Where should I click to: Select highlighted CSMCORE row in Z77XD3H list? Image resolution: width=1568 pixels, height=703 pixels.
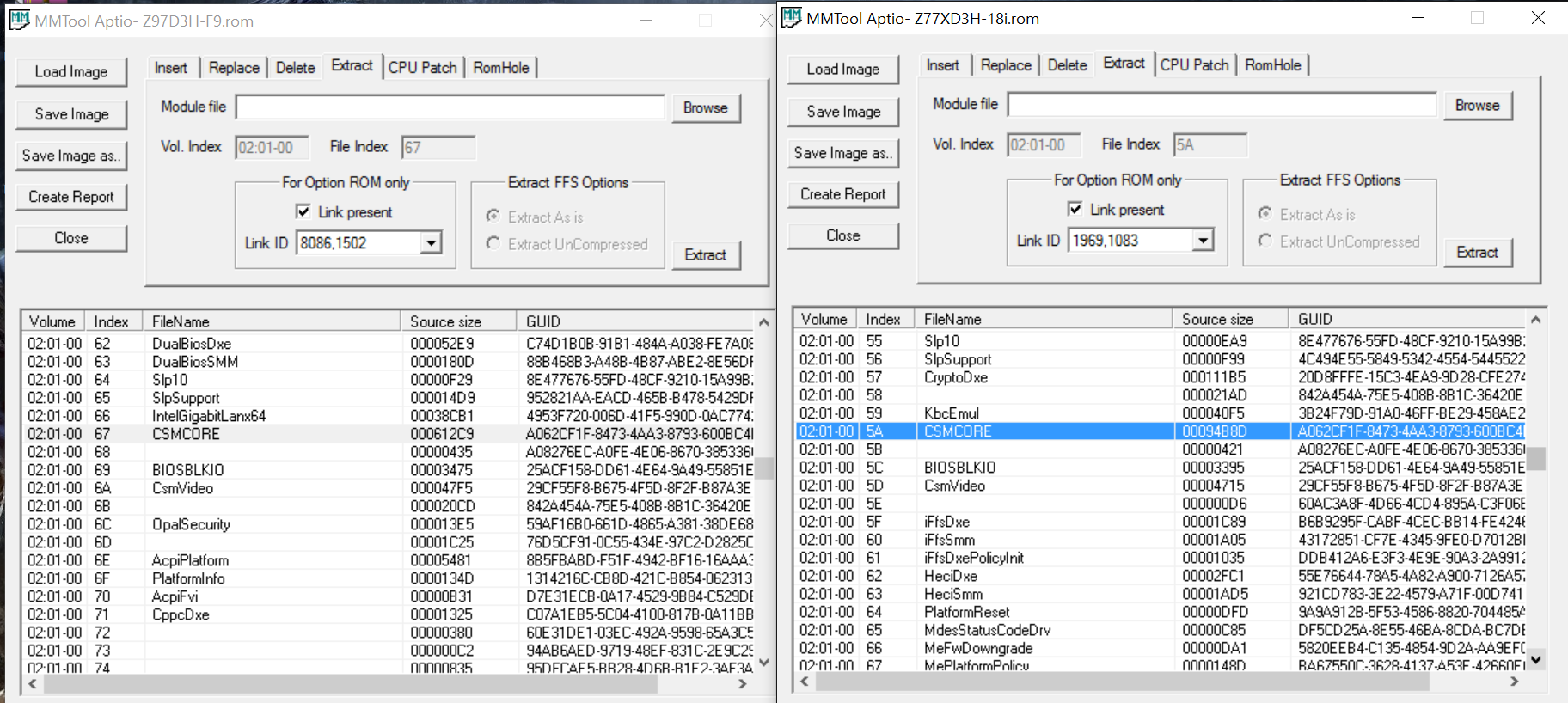[1161, 431]
